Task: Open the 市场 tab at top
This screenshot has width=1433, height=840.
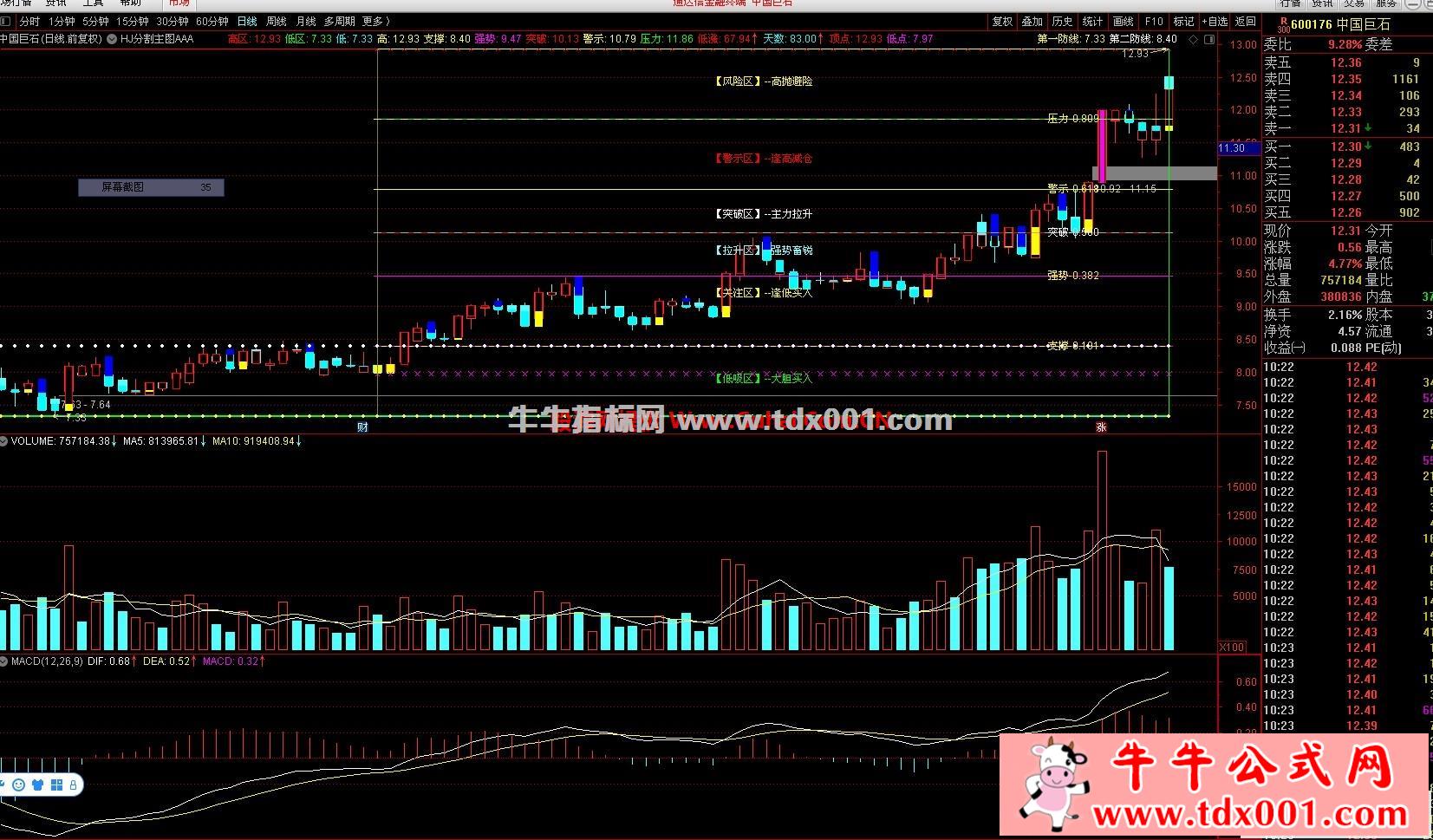Action: click(179, 3)
